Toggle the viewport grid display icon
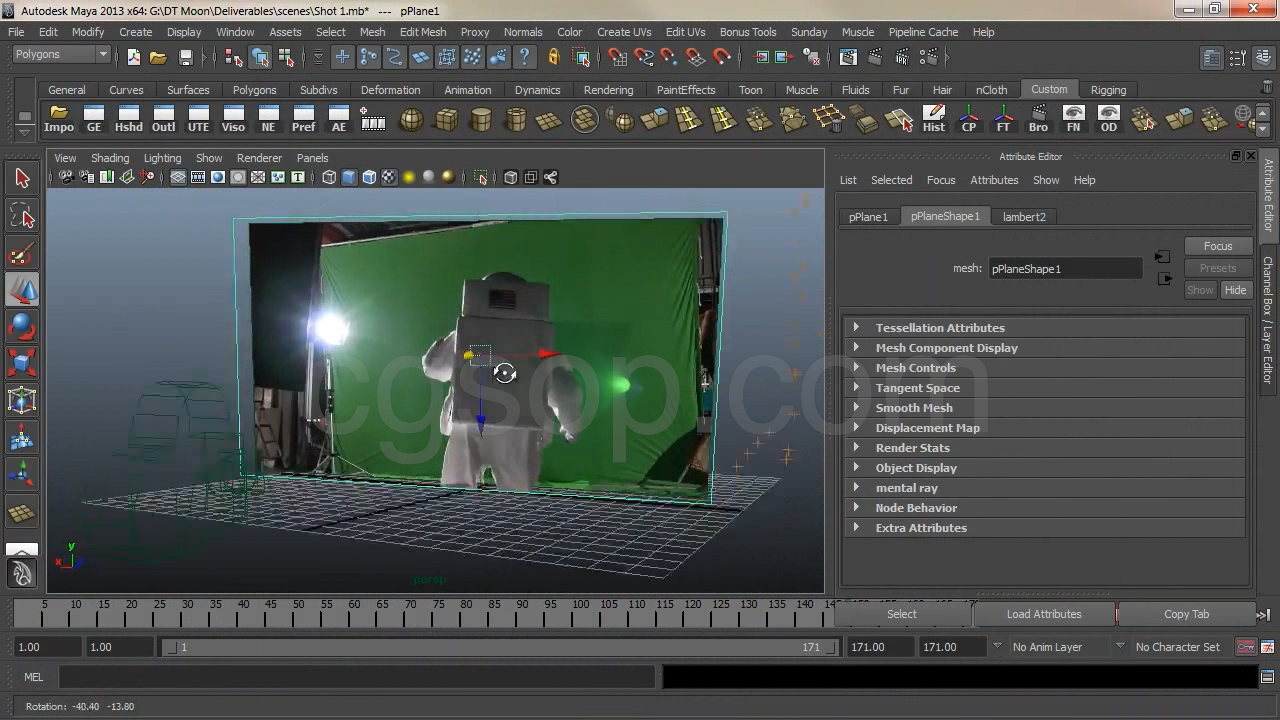The image size is (1280, 720). tap(177, 178)
